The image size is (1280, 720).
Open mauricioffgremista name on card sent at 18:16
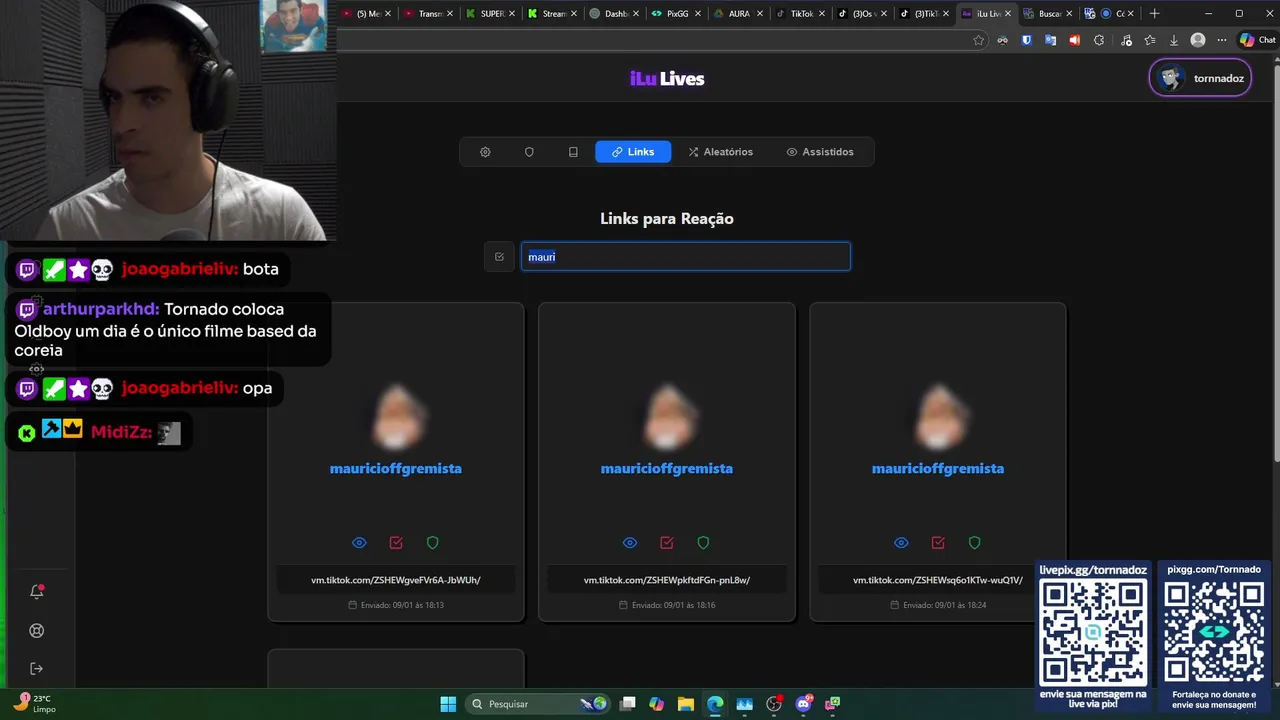[x=667, y=468]
